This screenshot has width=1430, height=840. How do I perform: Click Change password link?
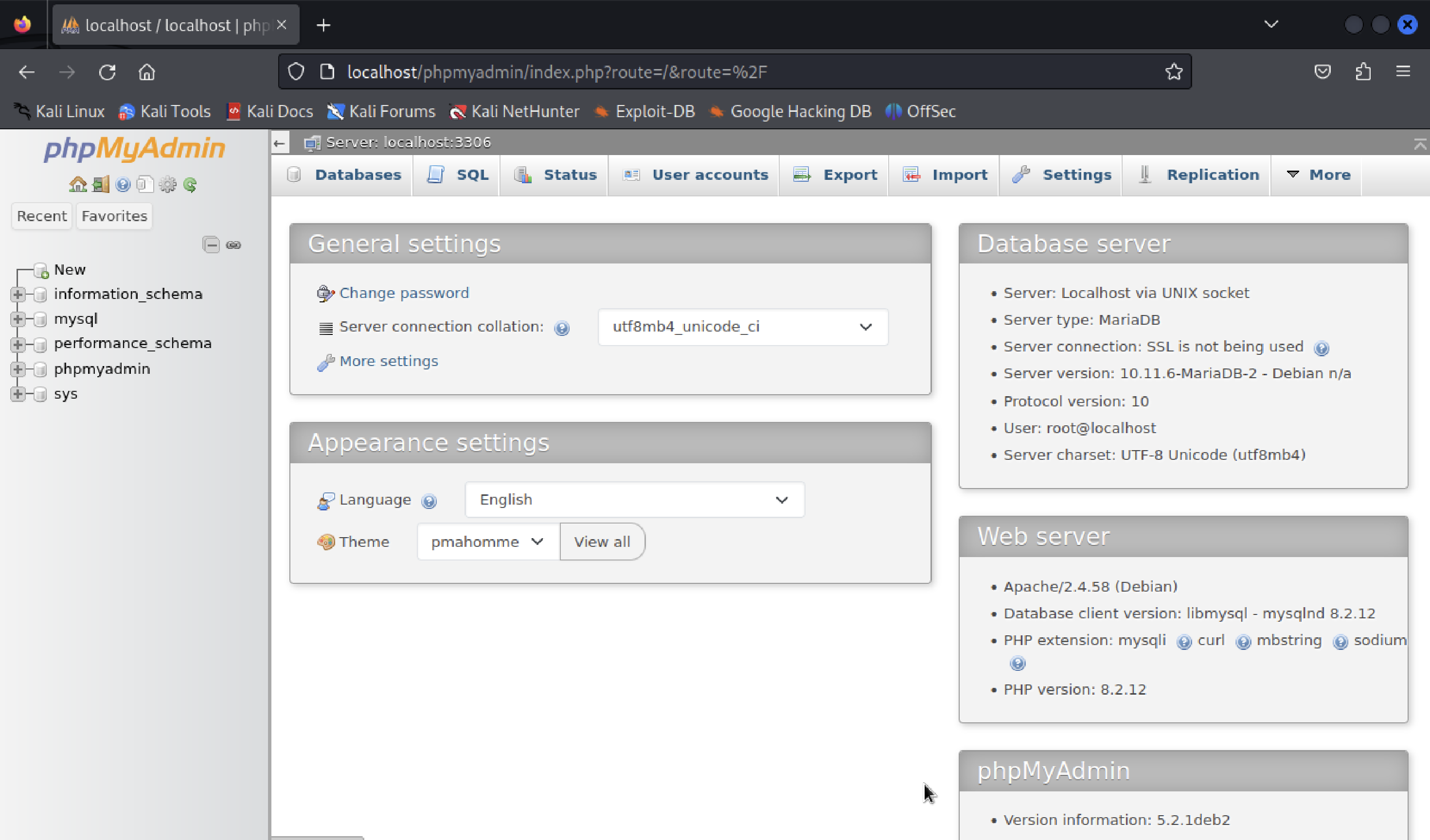(404, 293)
